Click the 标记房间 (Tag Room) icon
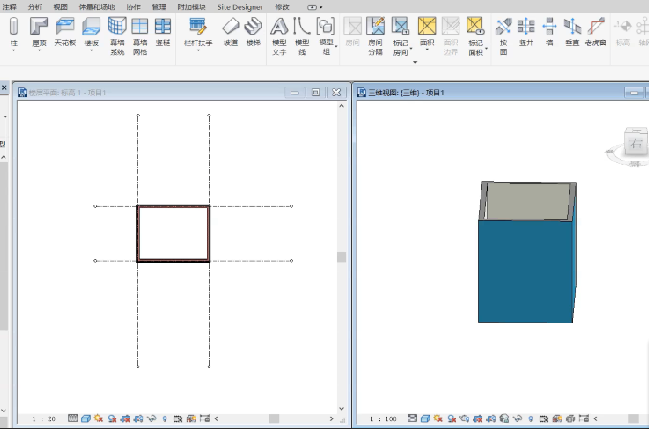Viewport: 649px width, 429px height. coord(401,26)
